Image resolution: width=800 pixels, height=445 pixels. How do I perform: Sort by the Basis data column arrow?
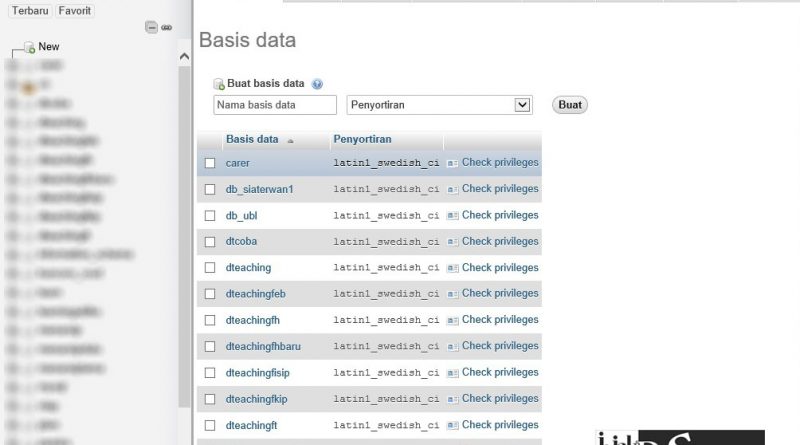click(290, 141)
